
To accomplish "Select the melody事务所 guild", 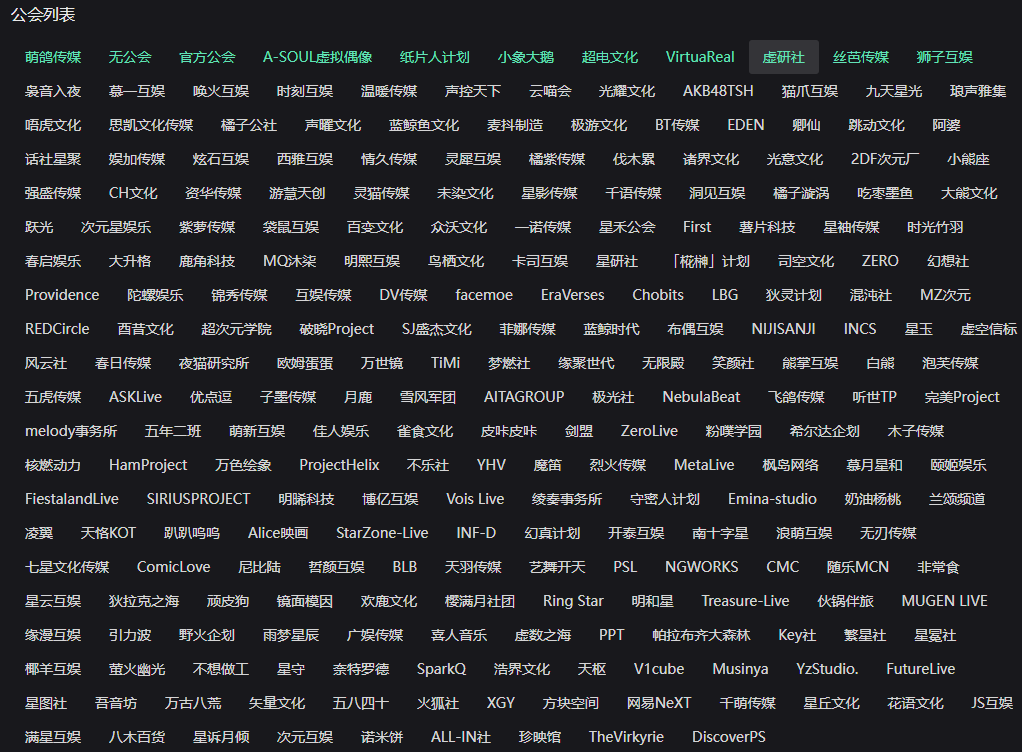I will [x=71, y=431].
